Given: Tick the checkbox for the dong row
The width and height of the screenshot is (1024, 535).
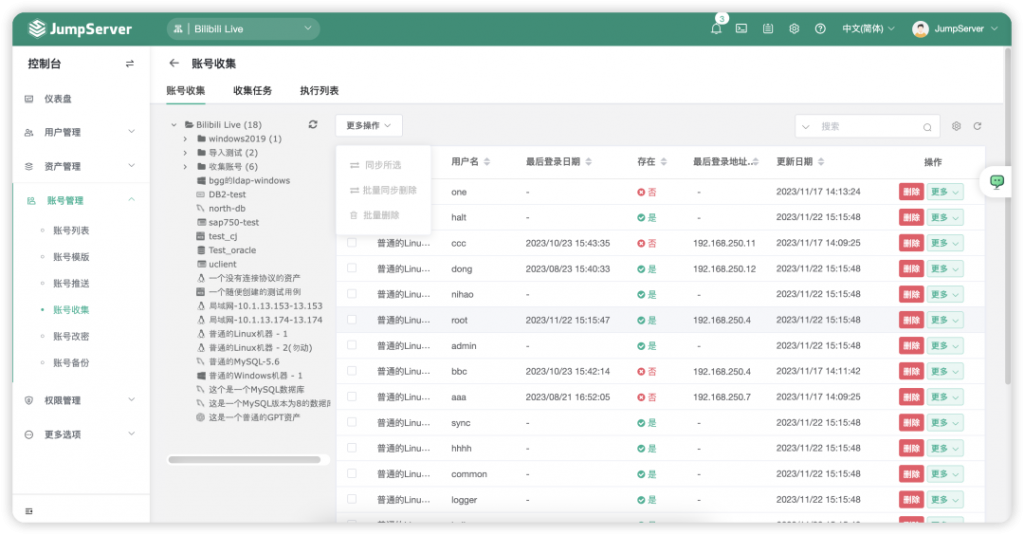Looking at the screenshot, I should [351, 268].
